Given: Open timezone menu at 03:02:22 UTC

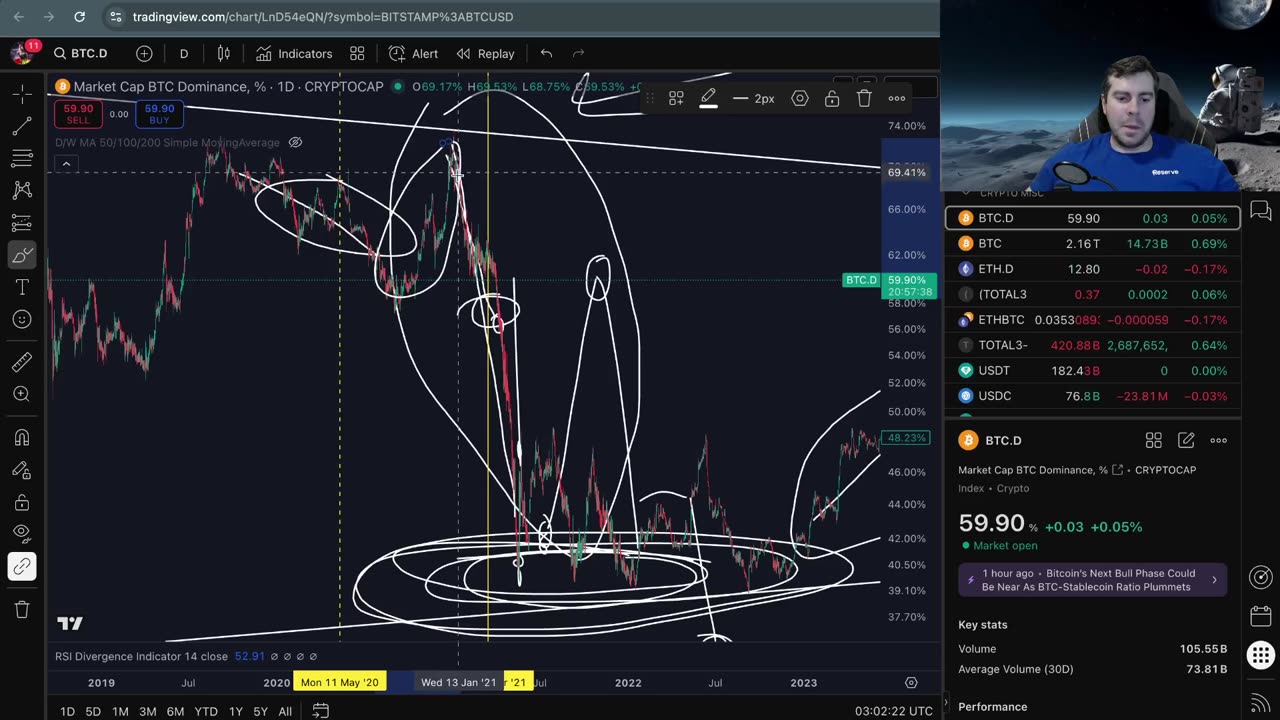Looking at the screenshot, I should pyautogui.click(x=894, y=711).
